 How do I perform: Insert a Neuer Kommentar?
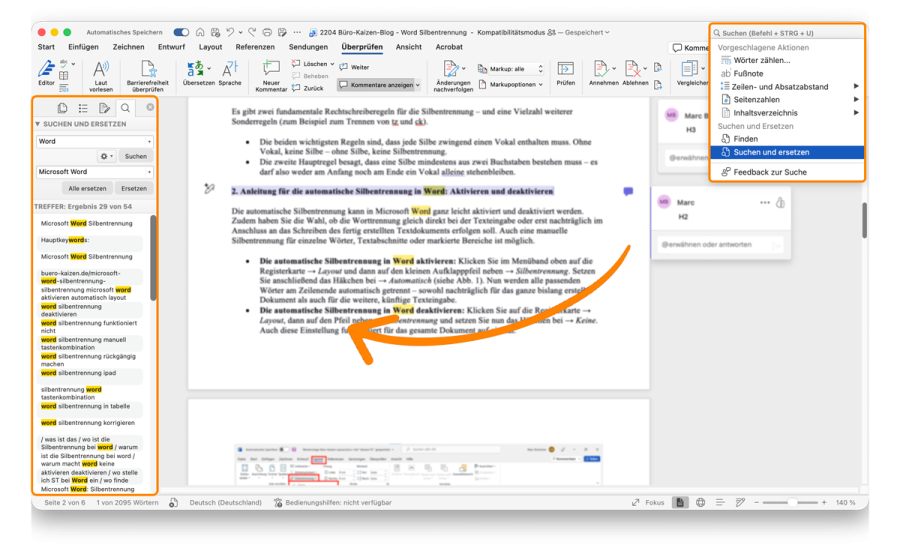(271, 76)
